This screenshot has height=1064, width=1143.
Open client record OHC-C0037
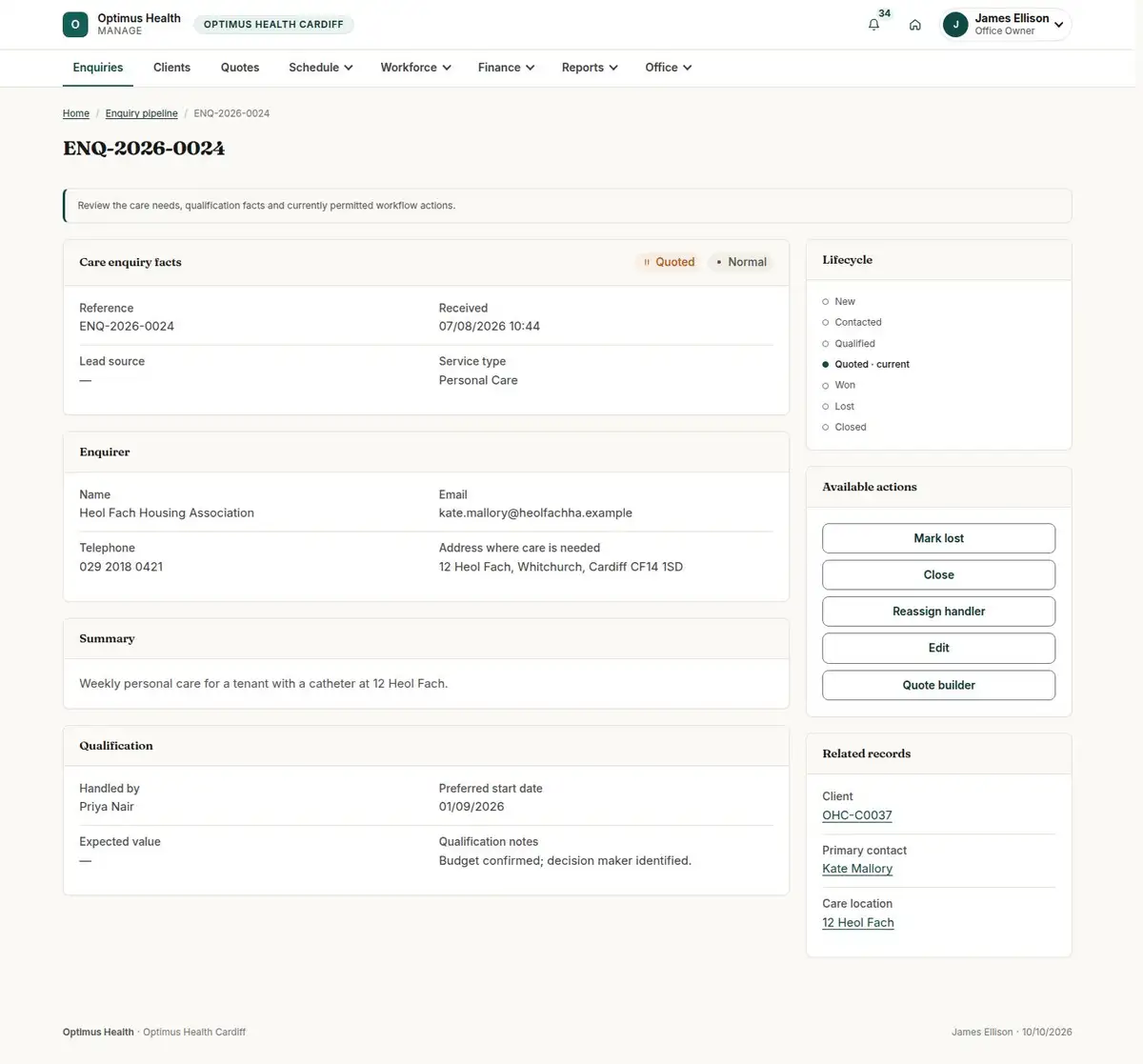point(857,815)
